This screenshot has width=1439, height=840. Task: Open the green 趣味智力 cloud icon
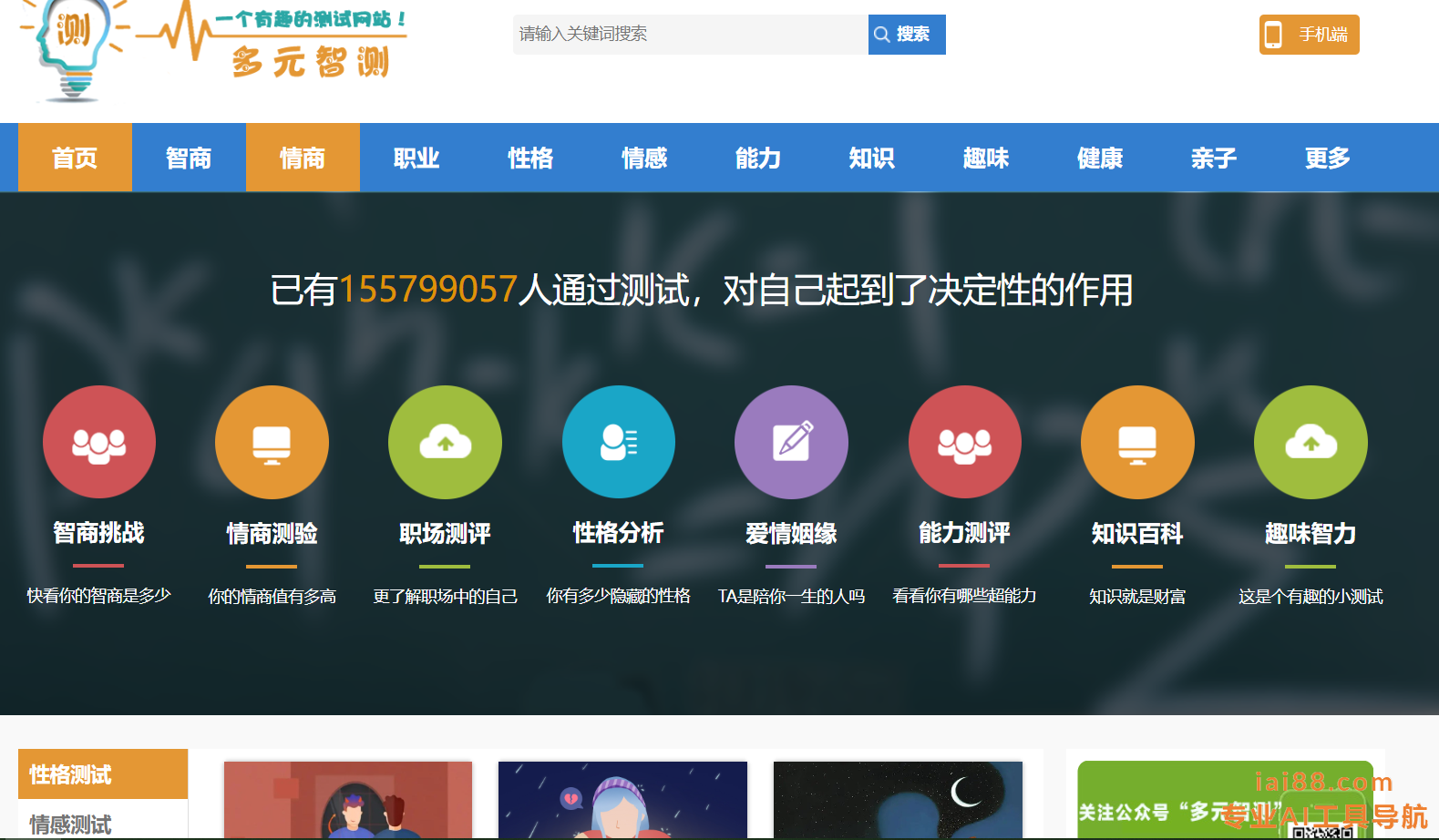point(1311,443)
